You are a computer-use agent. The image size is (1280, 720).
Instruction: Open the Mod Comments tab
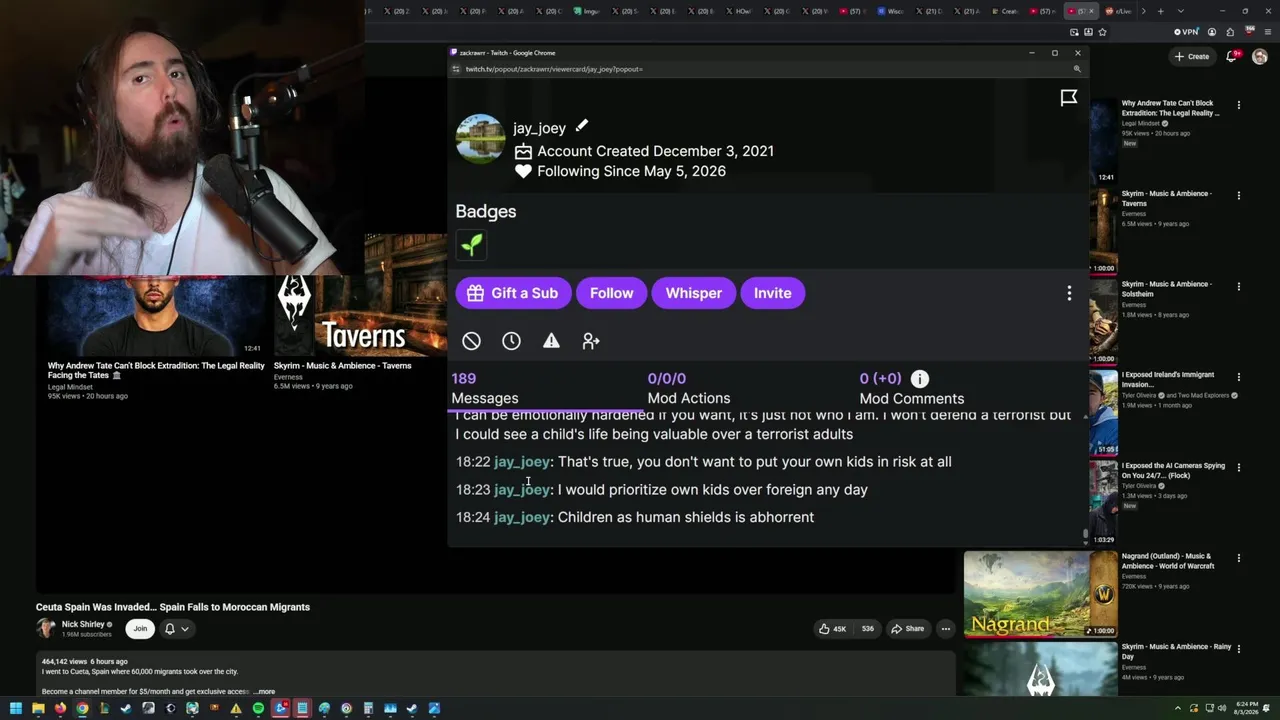click(x=912, y=388)
